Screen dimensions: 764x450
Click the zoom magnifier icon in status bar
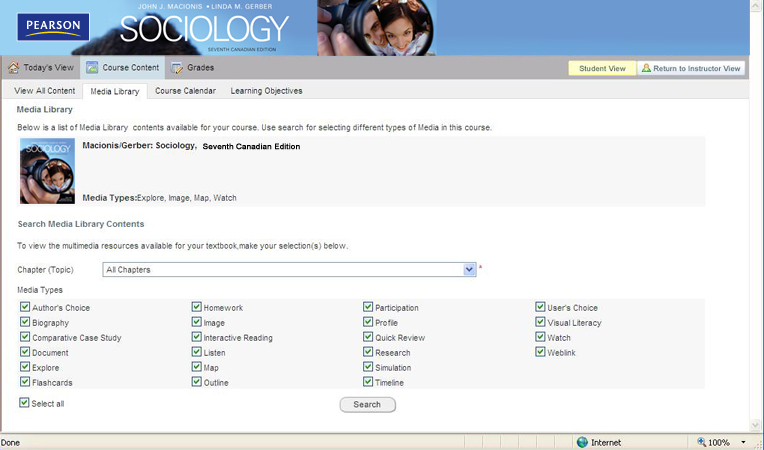pyautogui.click(x=701, y=442)
